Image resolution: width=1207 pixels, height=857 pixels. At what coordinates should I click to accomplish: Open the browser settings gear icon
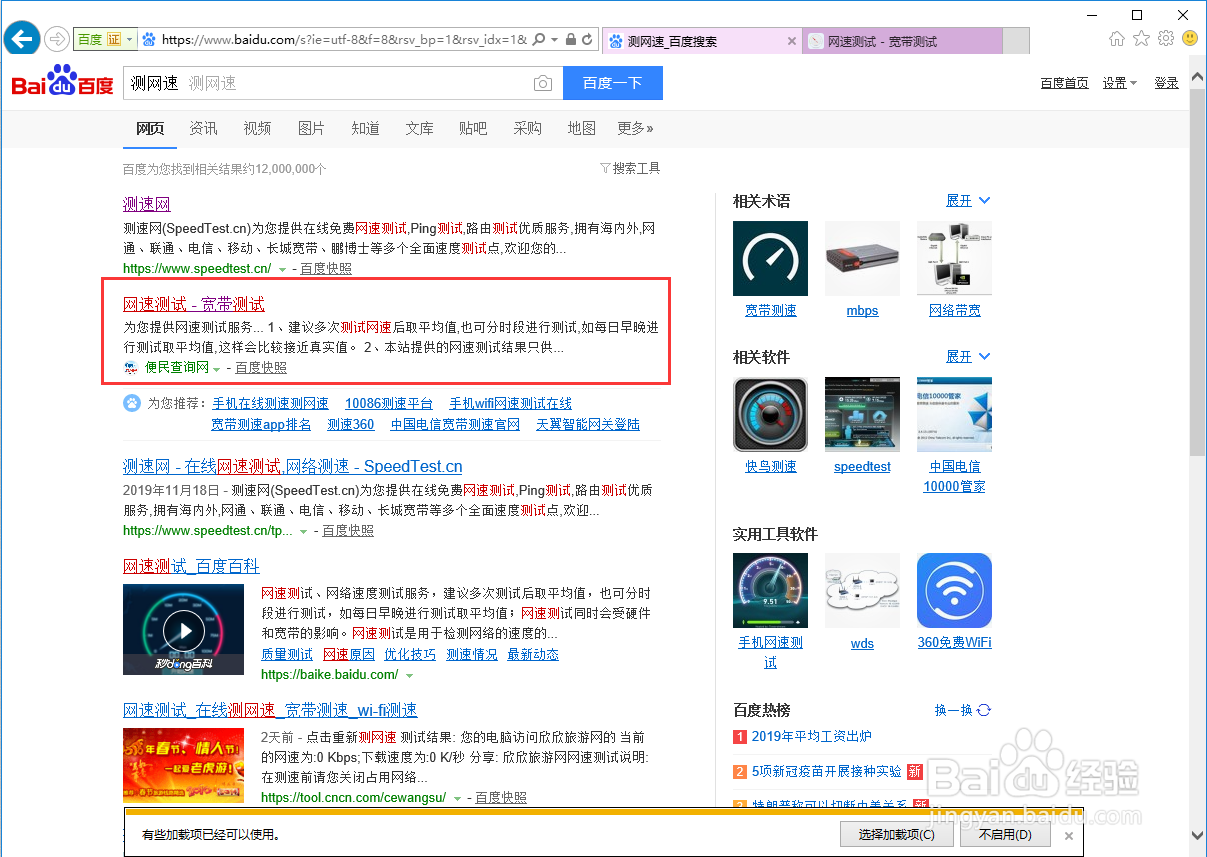pyautogui.click(x=1166, y=39)
